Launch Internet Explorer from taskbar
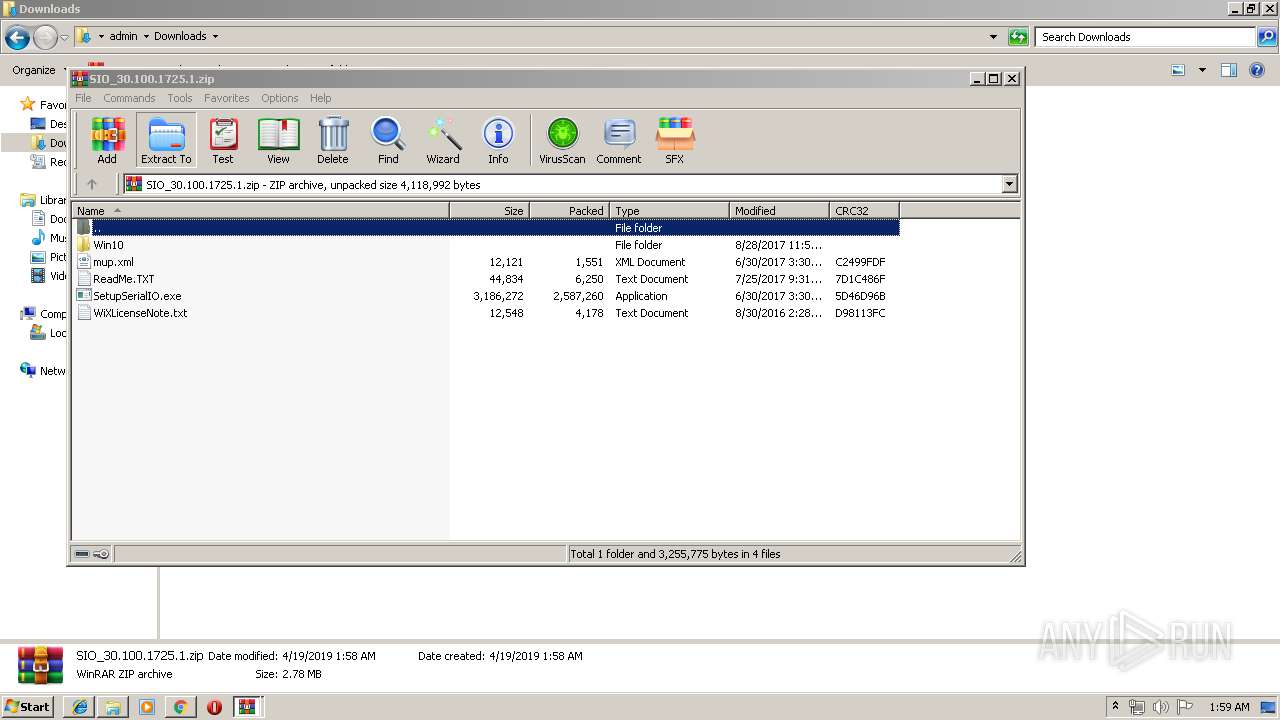The image size is (1280, 720). coord(80,707)
